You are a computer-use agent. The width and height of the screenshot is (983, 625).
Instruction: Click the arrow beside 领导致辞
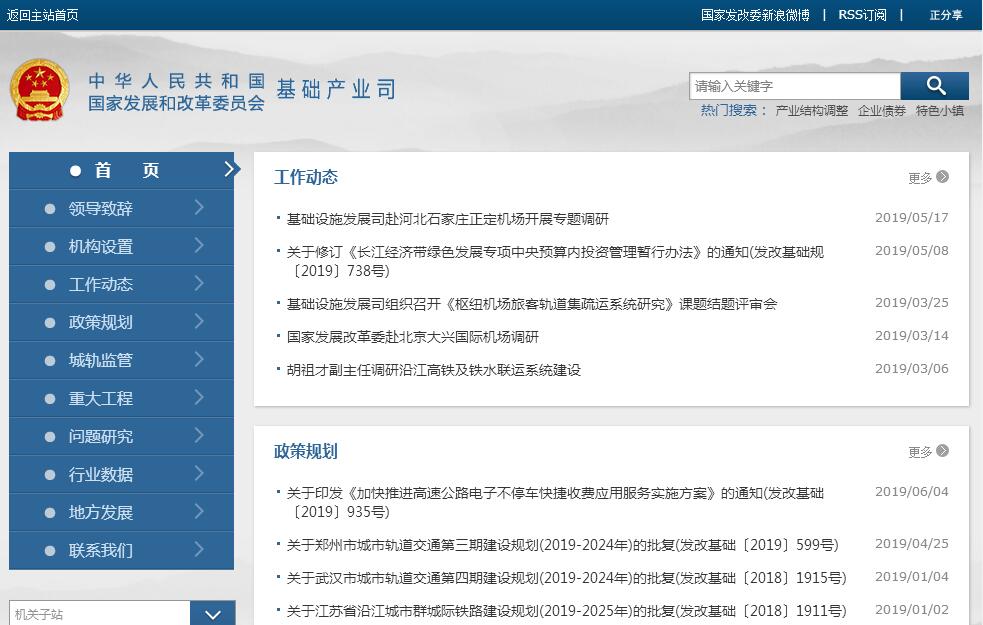pos(199,208)
